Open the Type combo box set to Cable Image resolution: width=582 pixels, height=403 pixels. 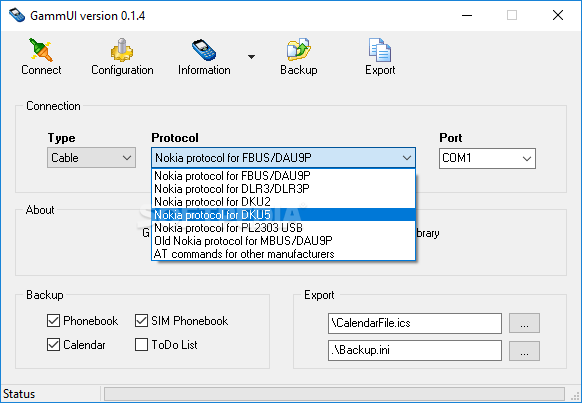tap(91, 158)
